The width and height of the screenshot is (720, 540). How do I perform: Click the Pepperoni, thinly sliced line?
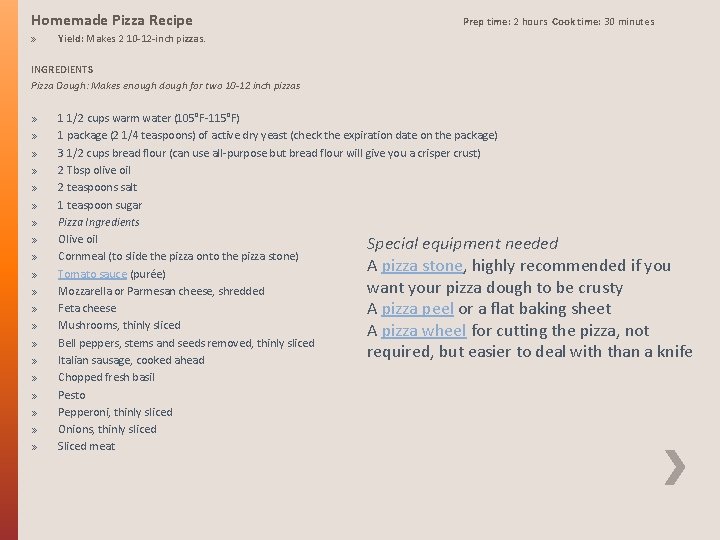point(115,412)
